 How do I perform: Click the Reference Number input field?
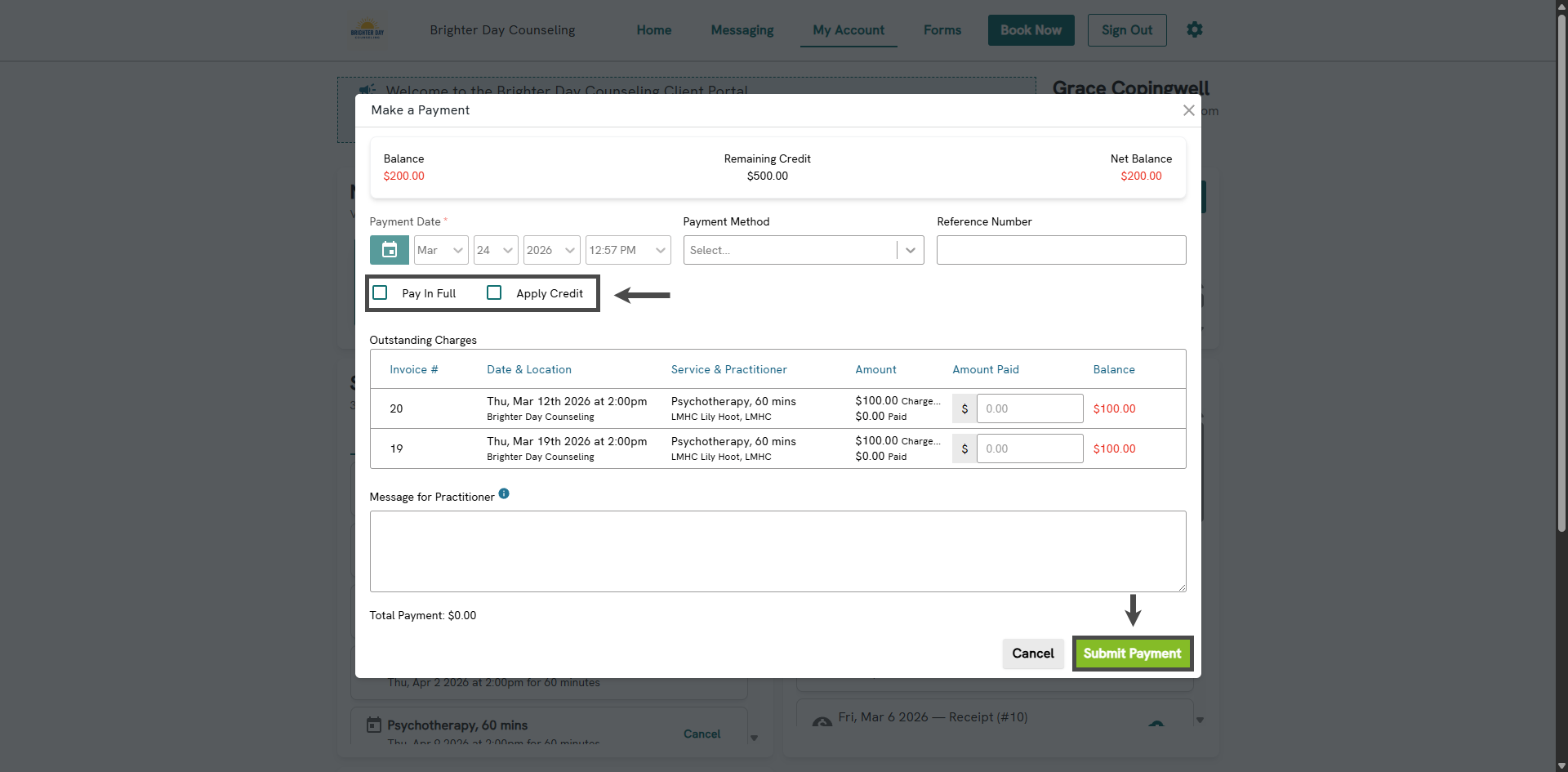tap(1060, 250)
